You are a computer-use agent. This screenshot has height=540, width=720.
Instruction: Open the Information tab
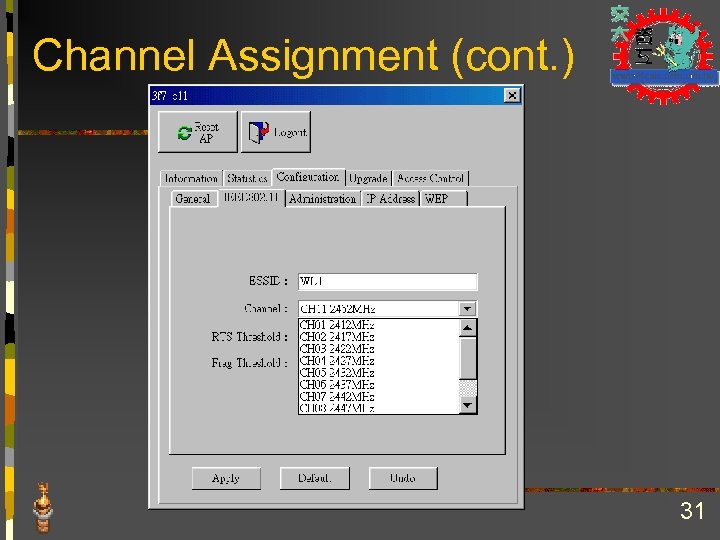pos(191,178)
